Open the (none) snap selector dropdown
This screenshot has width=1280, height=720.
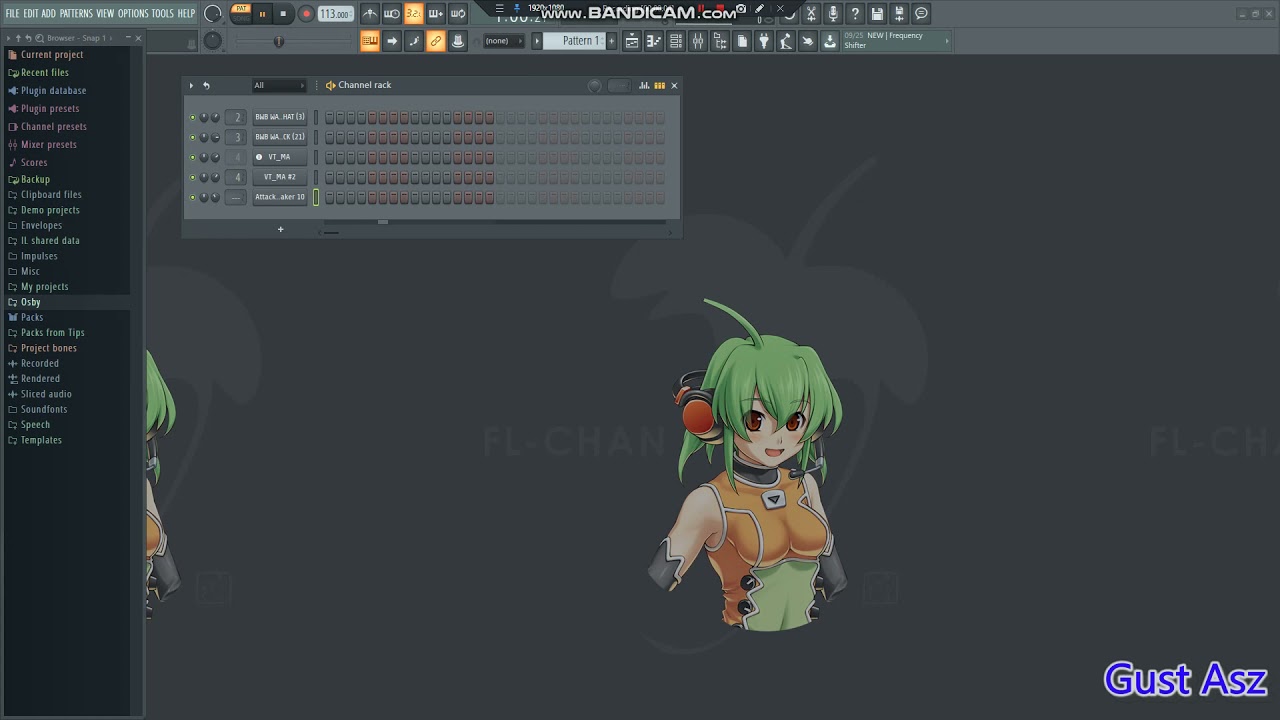[504, 41]
